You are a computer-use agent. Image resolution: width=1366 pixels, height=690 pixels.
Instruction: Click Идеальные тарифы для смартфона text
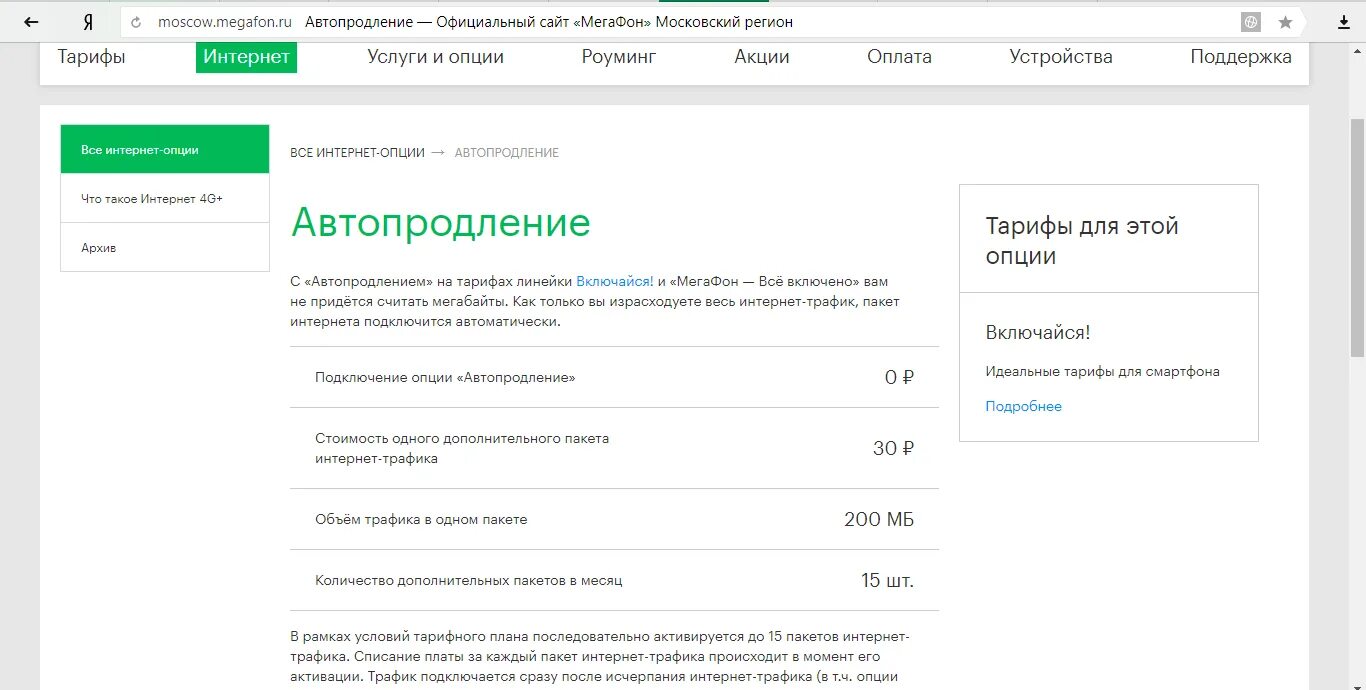point(1103,372)
